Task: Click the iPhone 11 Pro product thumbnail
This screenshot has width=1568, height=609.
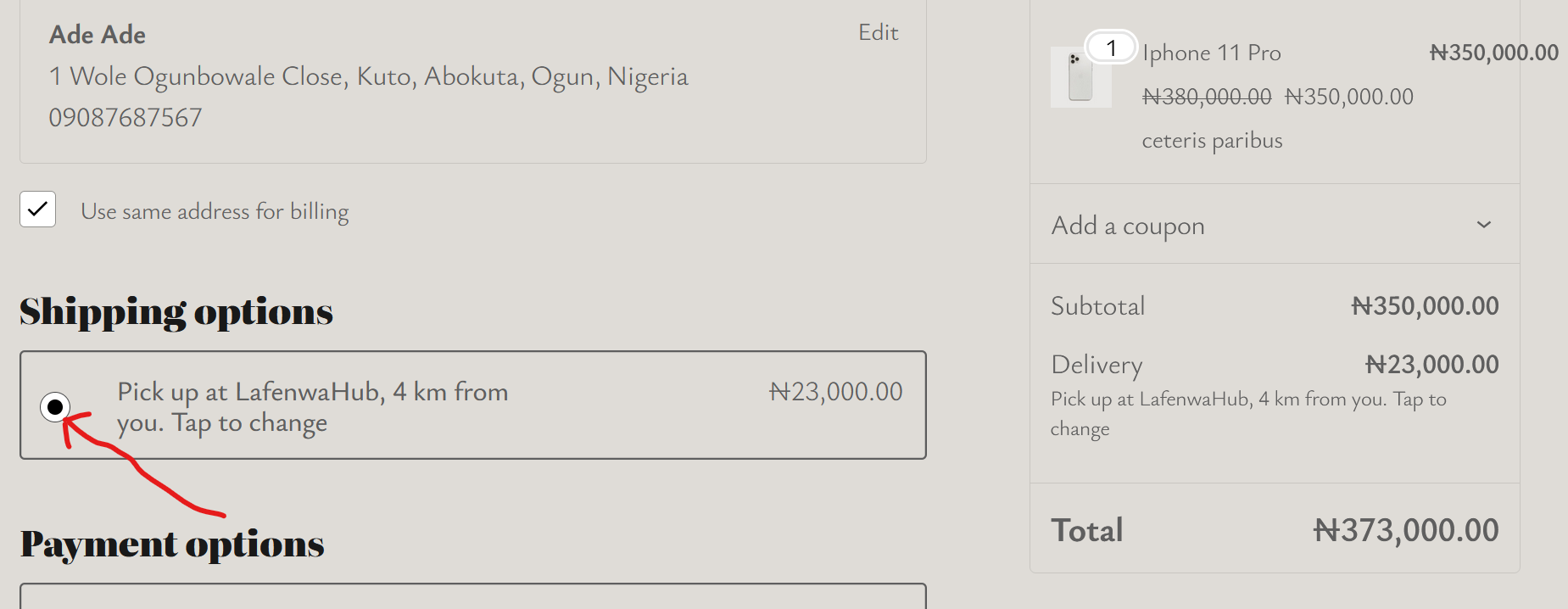Action: click(x=1080, y=78)
